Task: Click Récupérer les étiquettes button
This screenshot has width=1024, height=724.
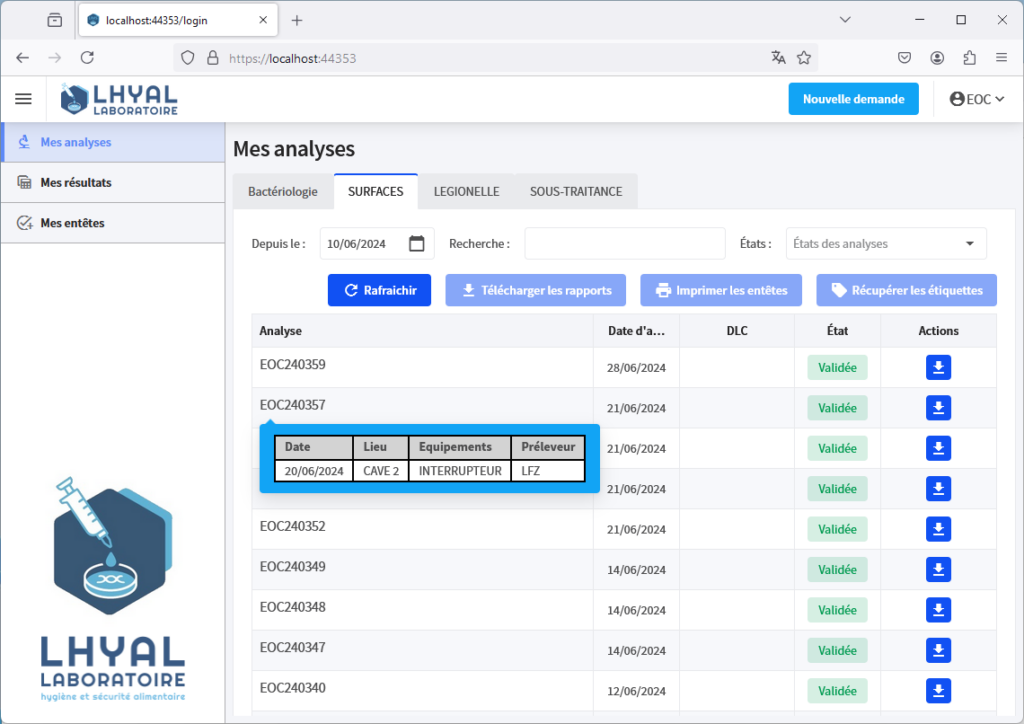Action: point(906,291)
